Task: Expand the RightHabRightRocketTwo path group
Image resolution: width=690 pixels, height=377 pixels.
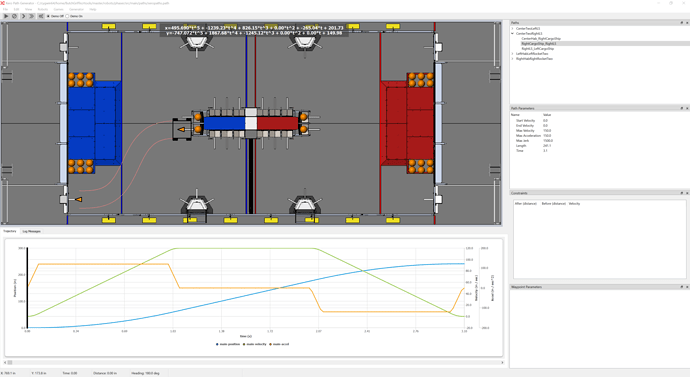Action: coord(512,59)
